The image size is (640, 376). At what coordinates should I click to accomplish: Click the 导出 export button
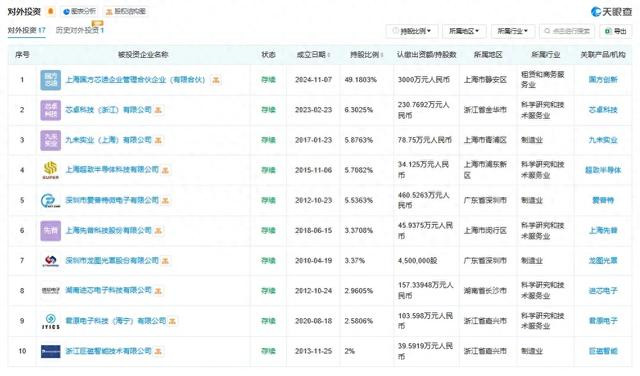616,31
